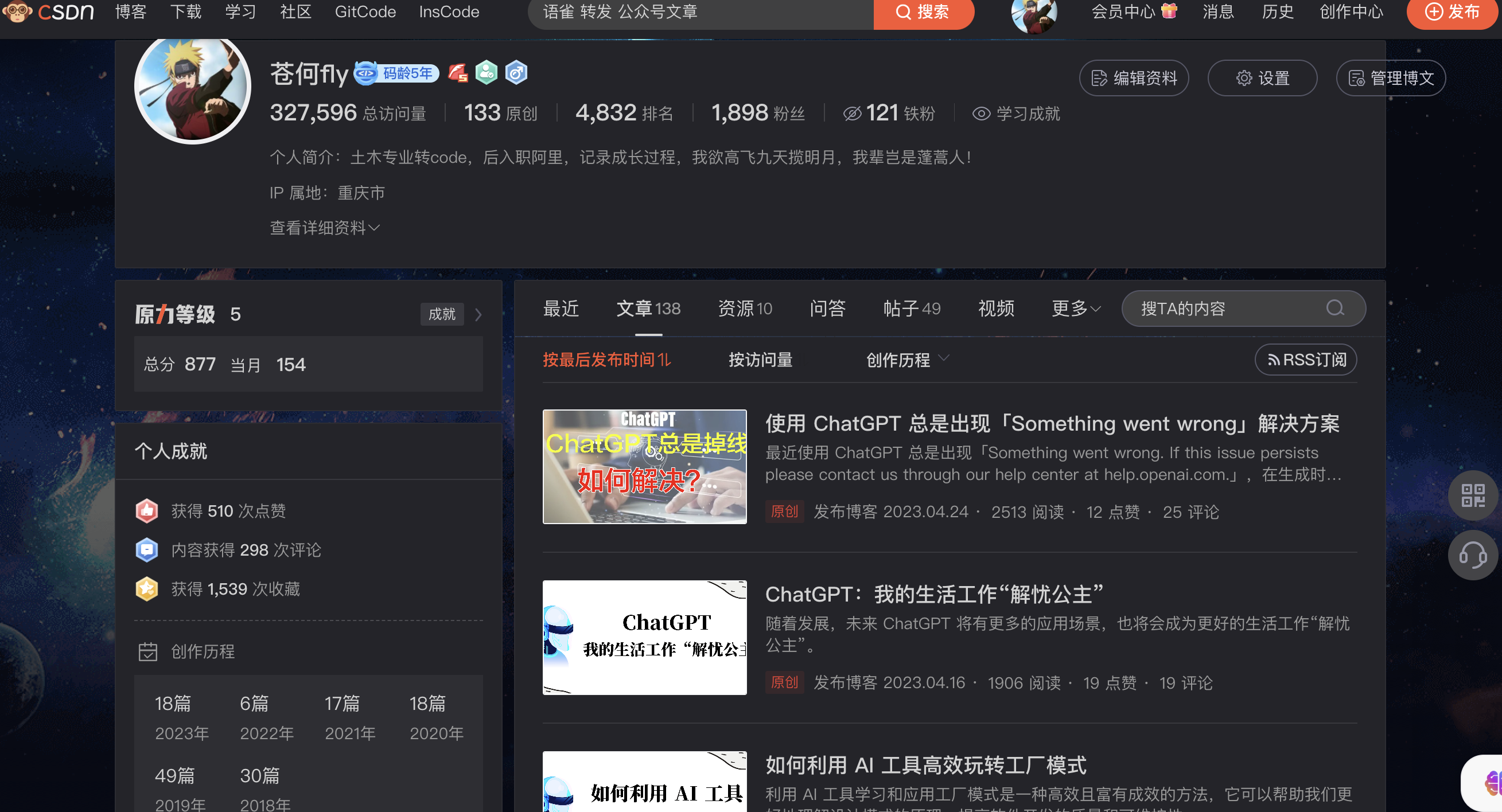This screenshot has width=1502, height=812.
Task: Click the 发布 publish button
Action: coord(1453,13)
